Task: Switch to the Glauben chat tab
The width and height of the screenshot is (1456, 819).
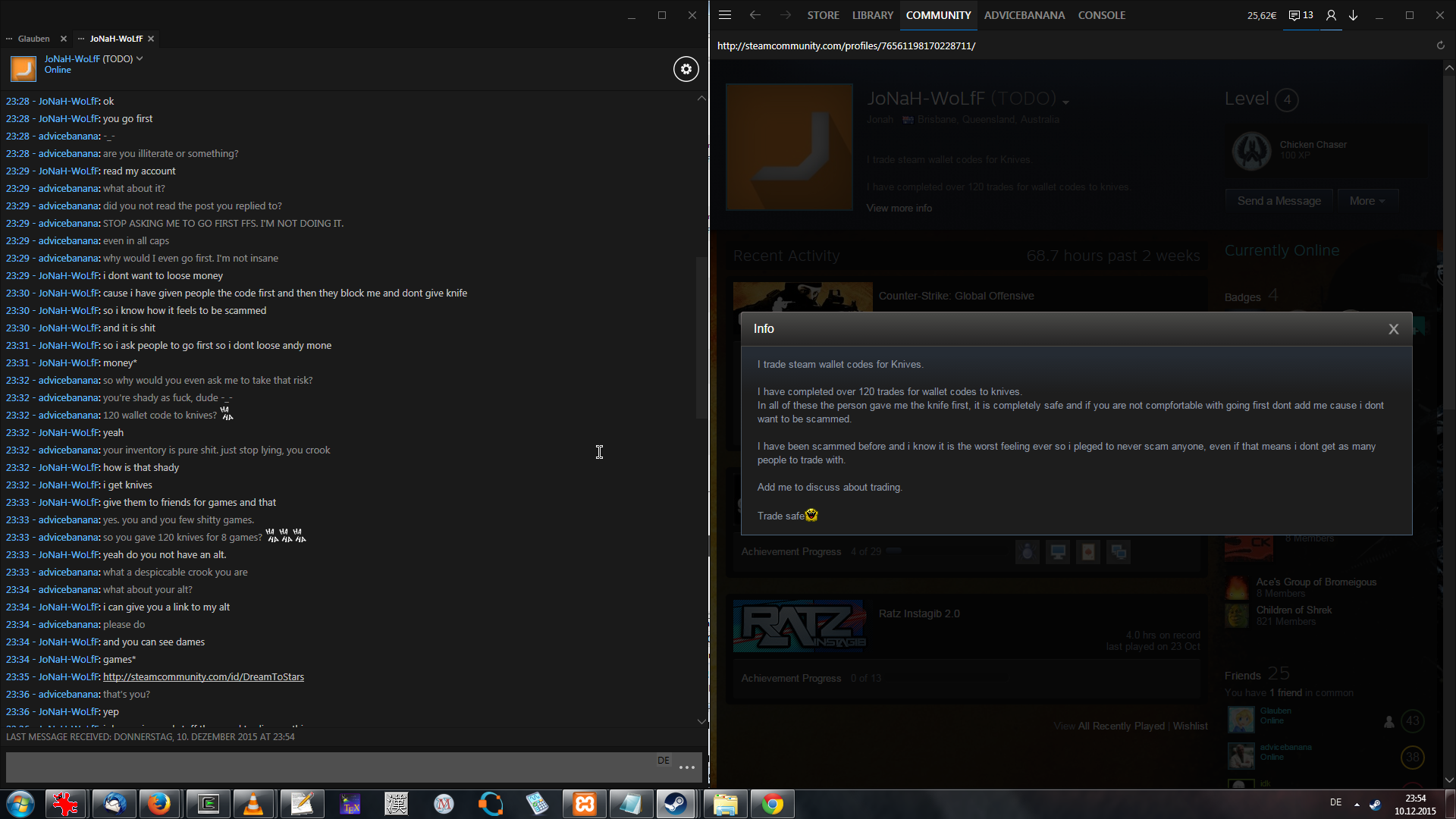Action: point(33,39)
